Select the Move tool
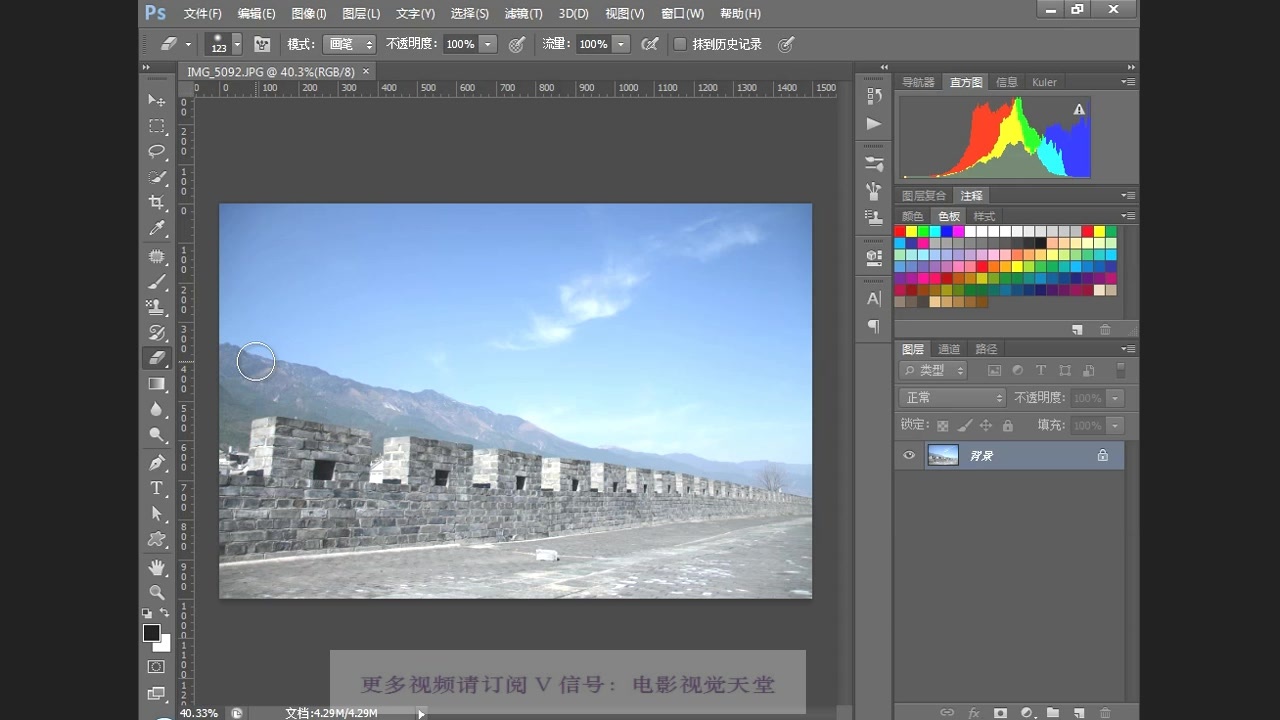The width and height of the screenshot is (1280, 720). point(157,100)
